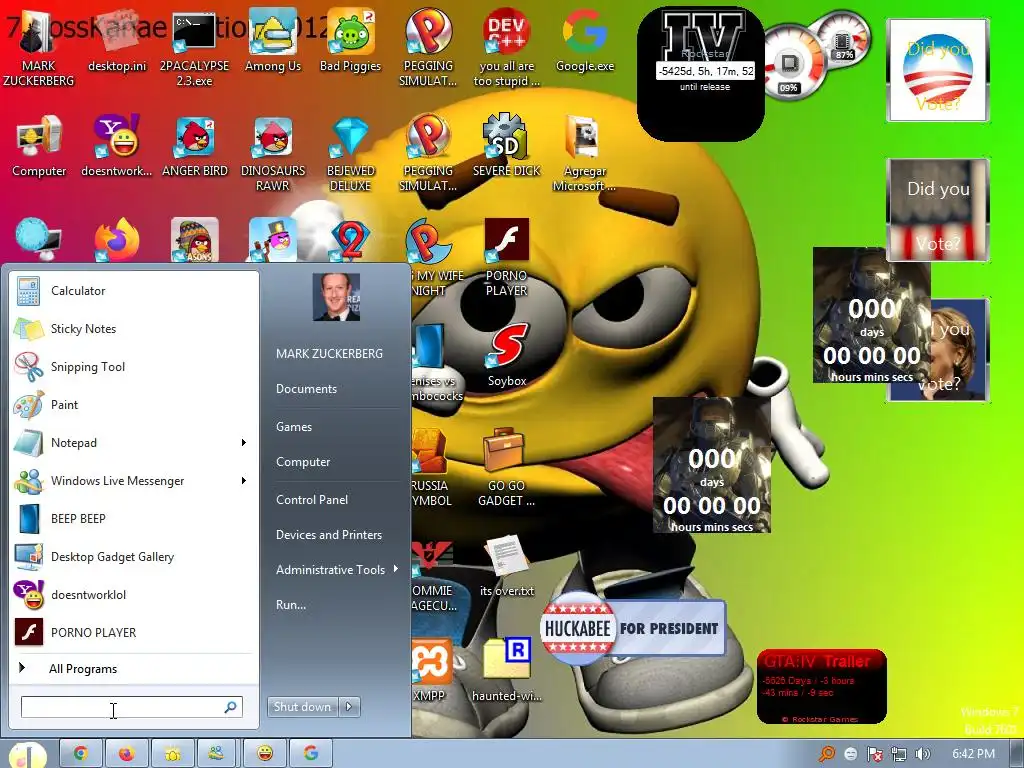Viewport: 1024px width, 768px height.
Task: Open the its over.txt file
Action: tap(507, 566)
